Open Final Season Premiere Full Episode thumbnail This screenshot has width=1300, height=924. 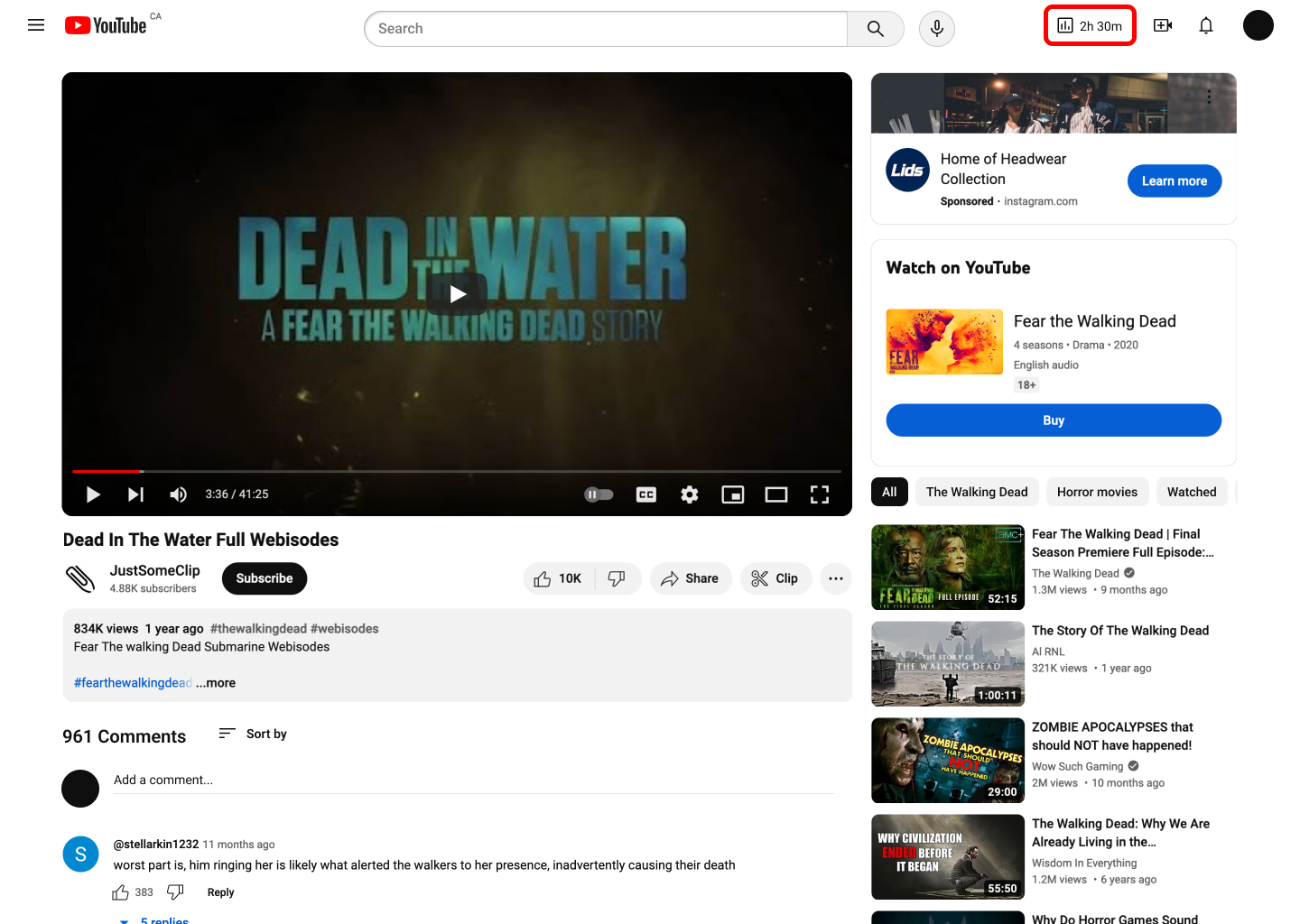[948, 568]
